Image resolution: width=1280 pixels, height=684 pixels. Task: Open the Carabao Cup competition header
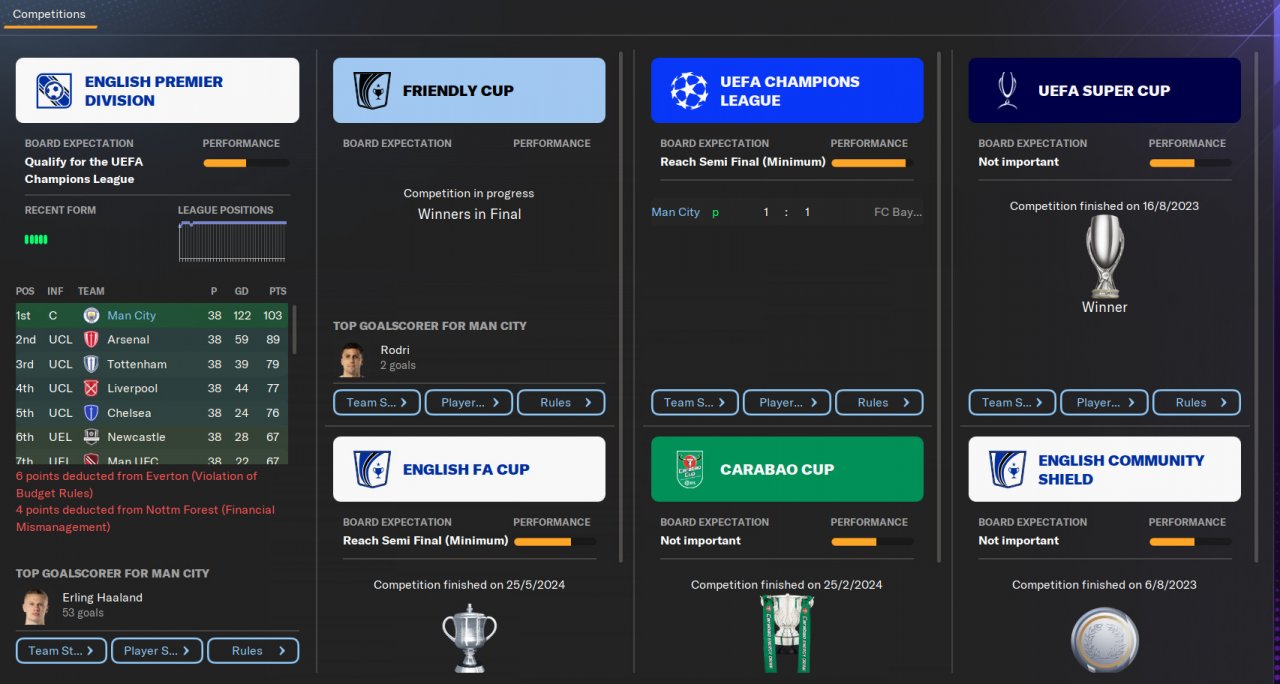click(x=787, y=469)
